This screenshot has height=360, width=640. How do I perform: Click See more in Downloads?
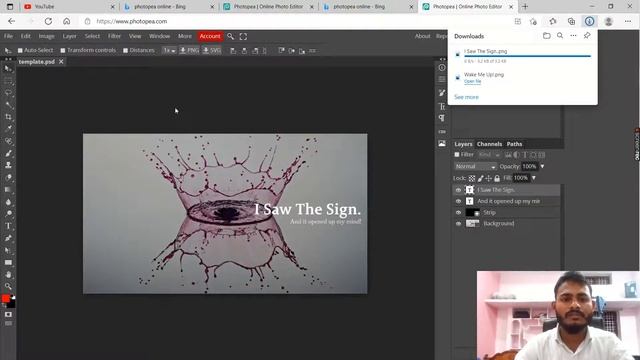click(x=466, y=97)
